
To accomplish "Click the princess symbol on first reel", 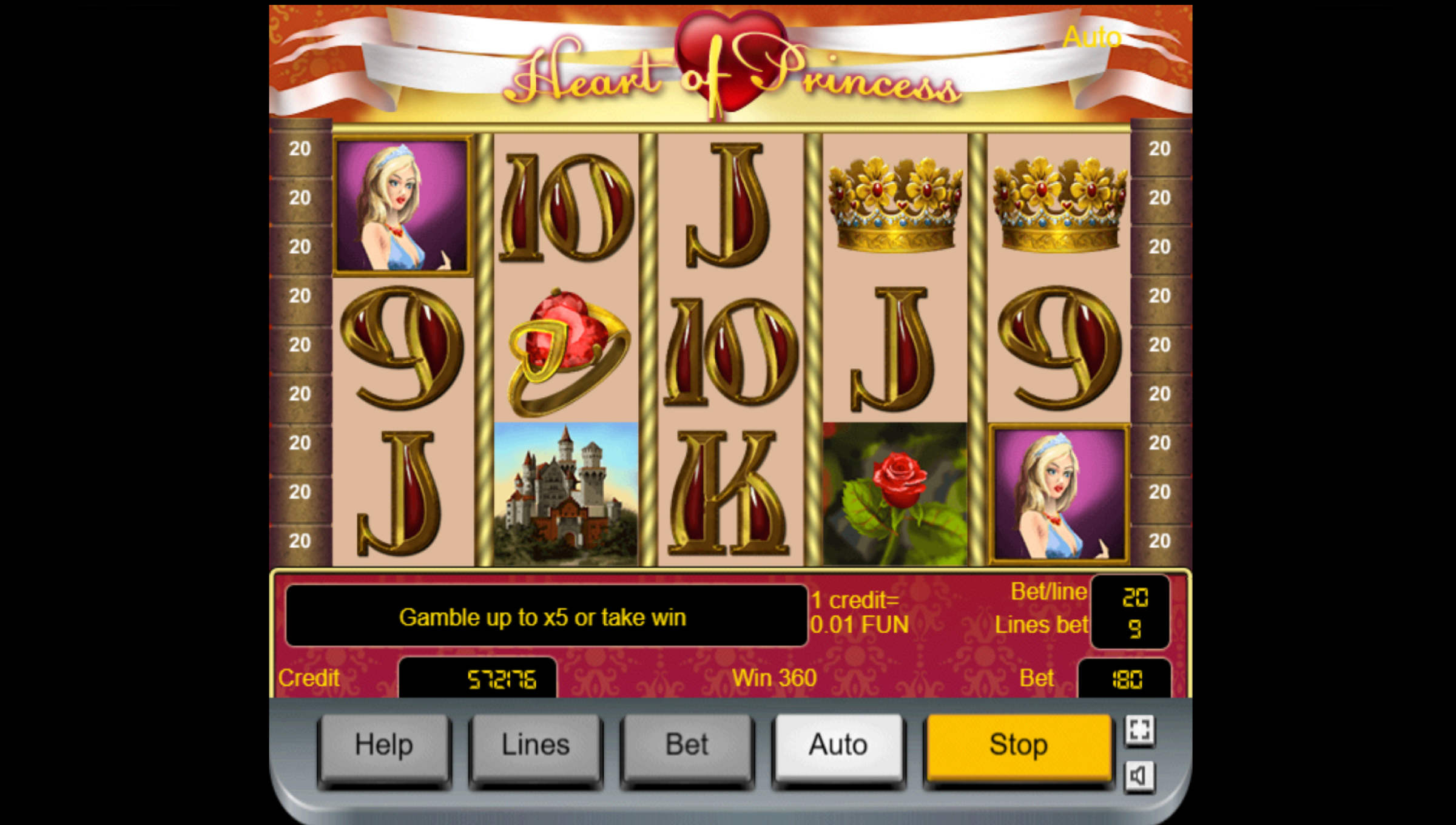I will pyautogui.click(x=402, y=206).
